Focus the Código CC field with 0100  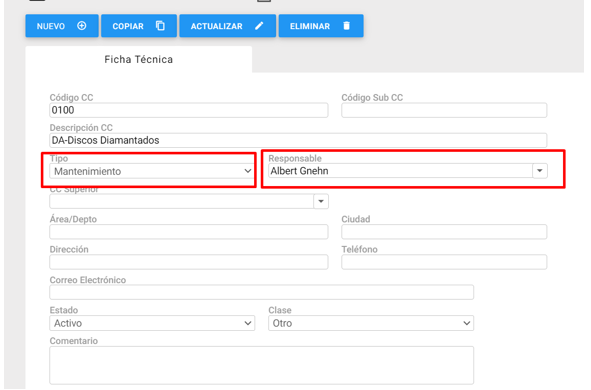(188, 110)
